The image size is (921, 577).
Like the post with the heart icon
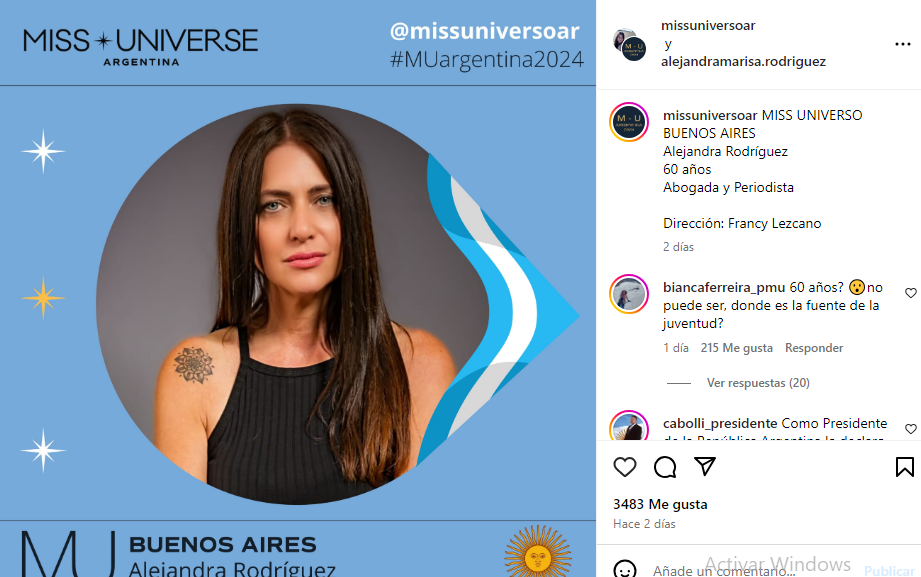[624, 467]
